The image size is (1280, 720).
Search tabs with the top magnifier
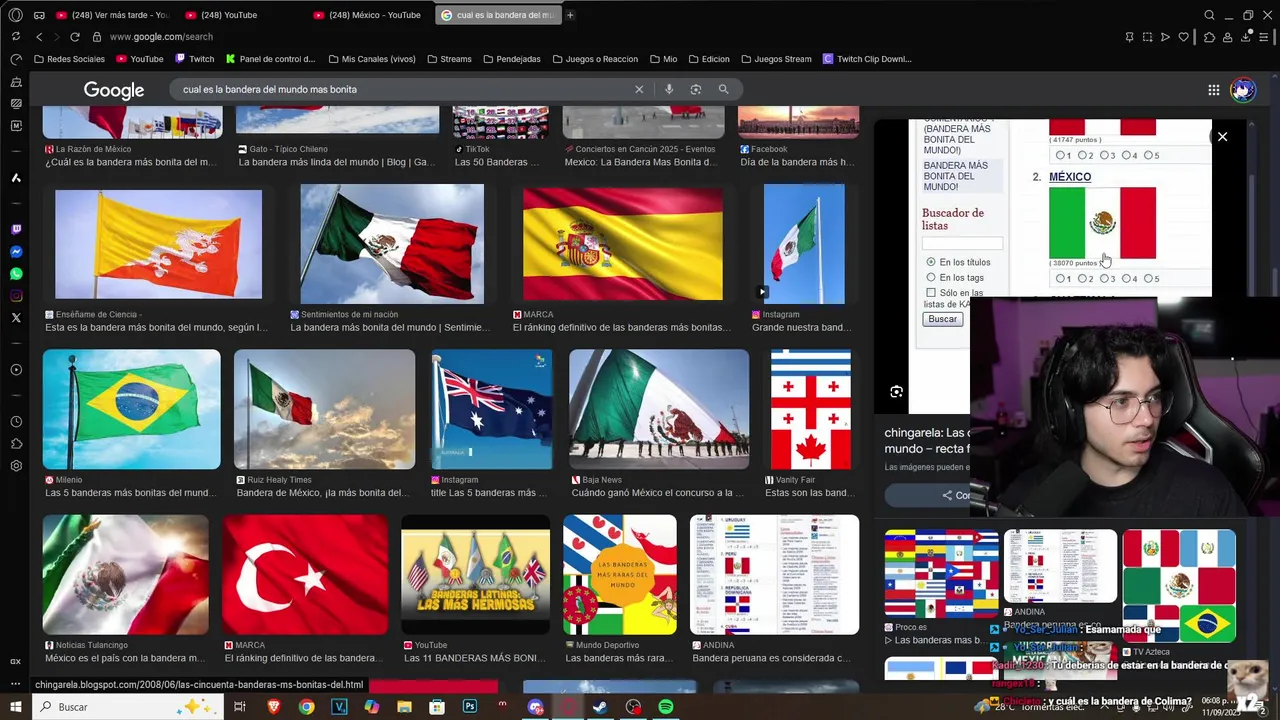click(1209, 15)
